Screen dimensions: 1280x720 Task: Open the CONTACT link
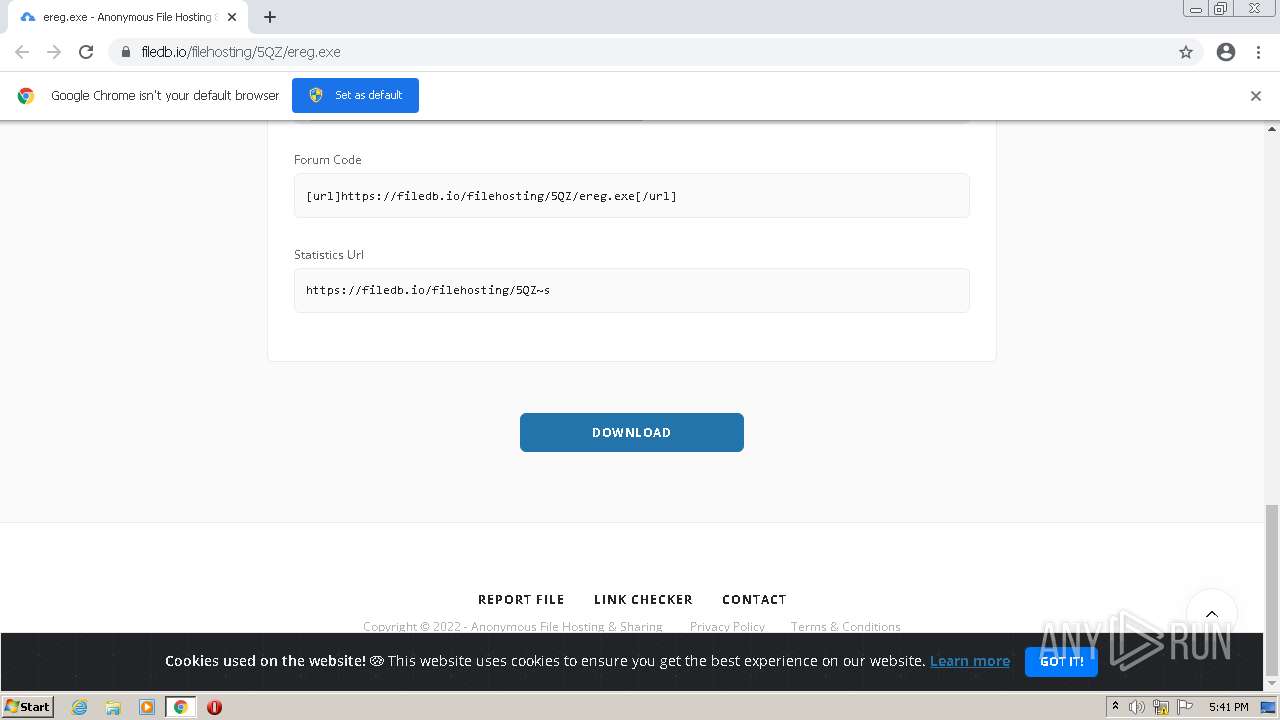(x=754, y=599)
